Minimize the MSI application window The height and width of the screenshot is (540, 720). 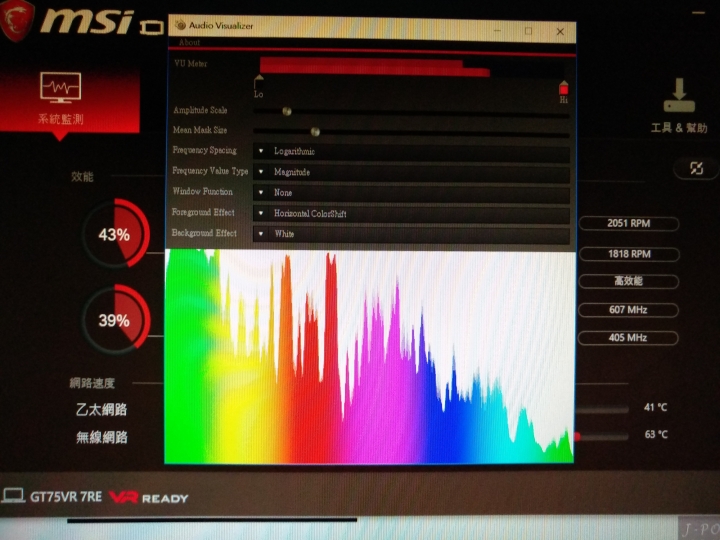[698, 13]
